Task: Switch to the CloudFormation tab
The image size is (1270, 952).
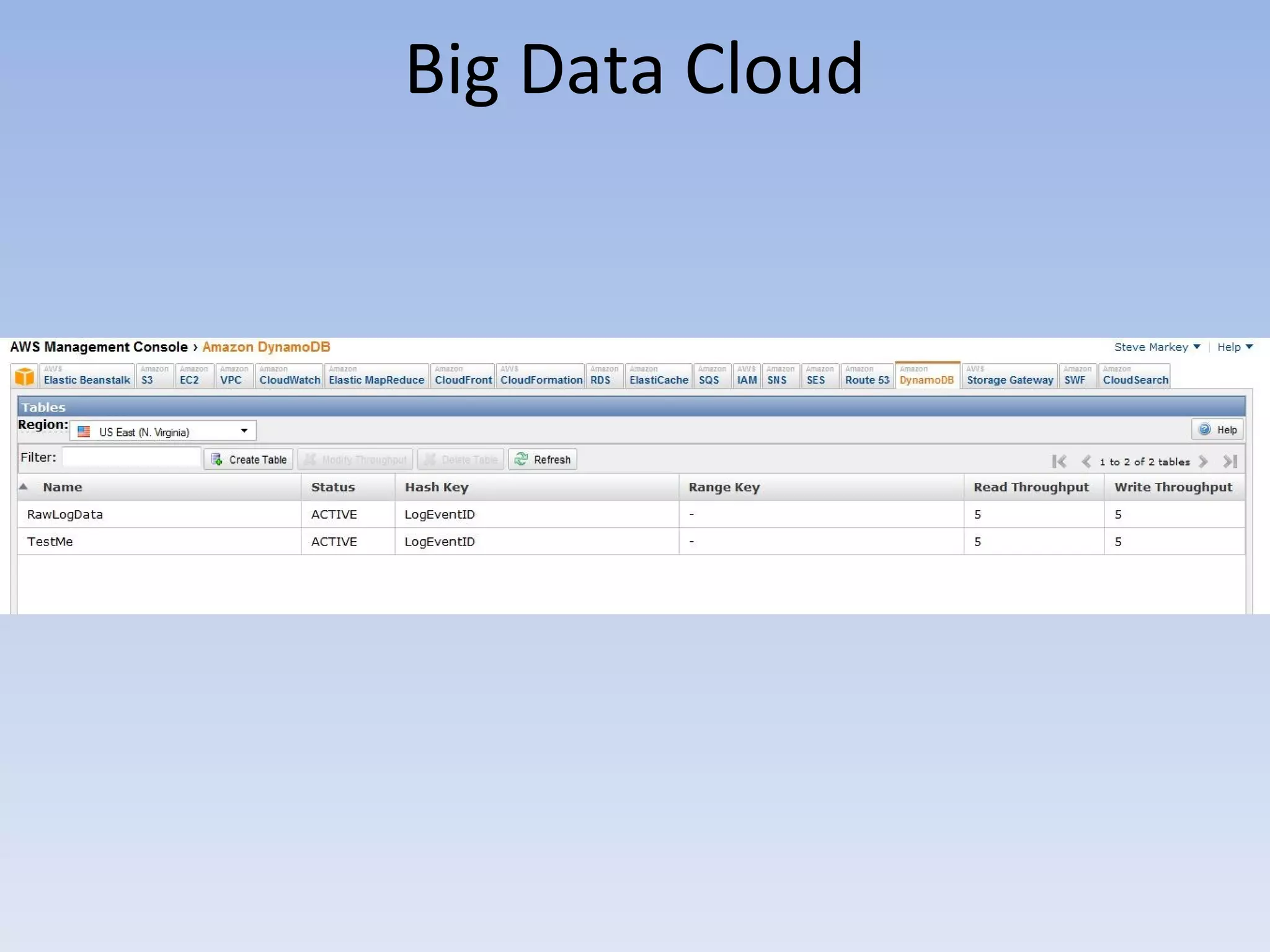Action: click(x=541, y=376)
